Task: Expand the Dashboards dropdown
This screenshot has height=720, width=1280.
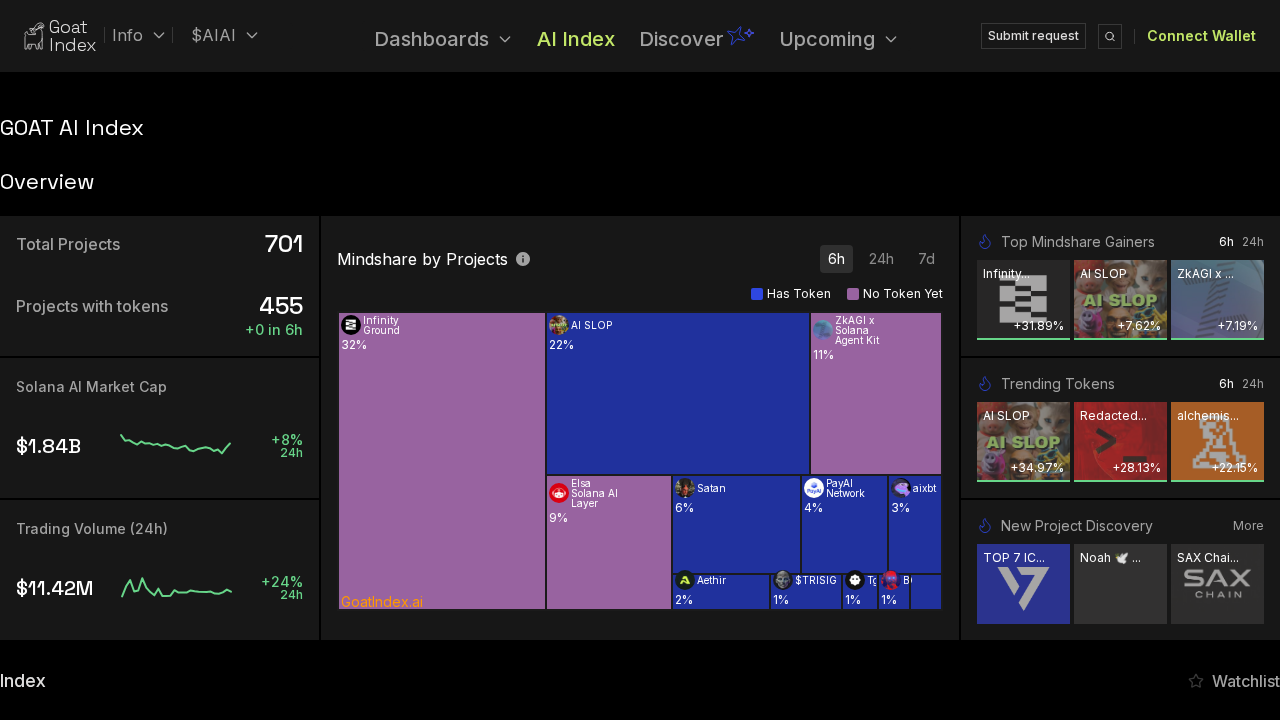Action: pyautogui.click(x=443, y=39)
